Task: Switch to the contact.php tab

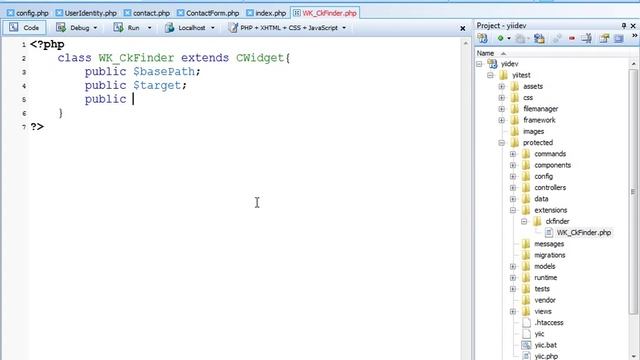Action: pyautogui.click(x=147, y=13)
